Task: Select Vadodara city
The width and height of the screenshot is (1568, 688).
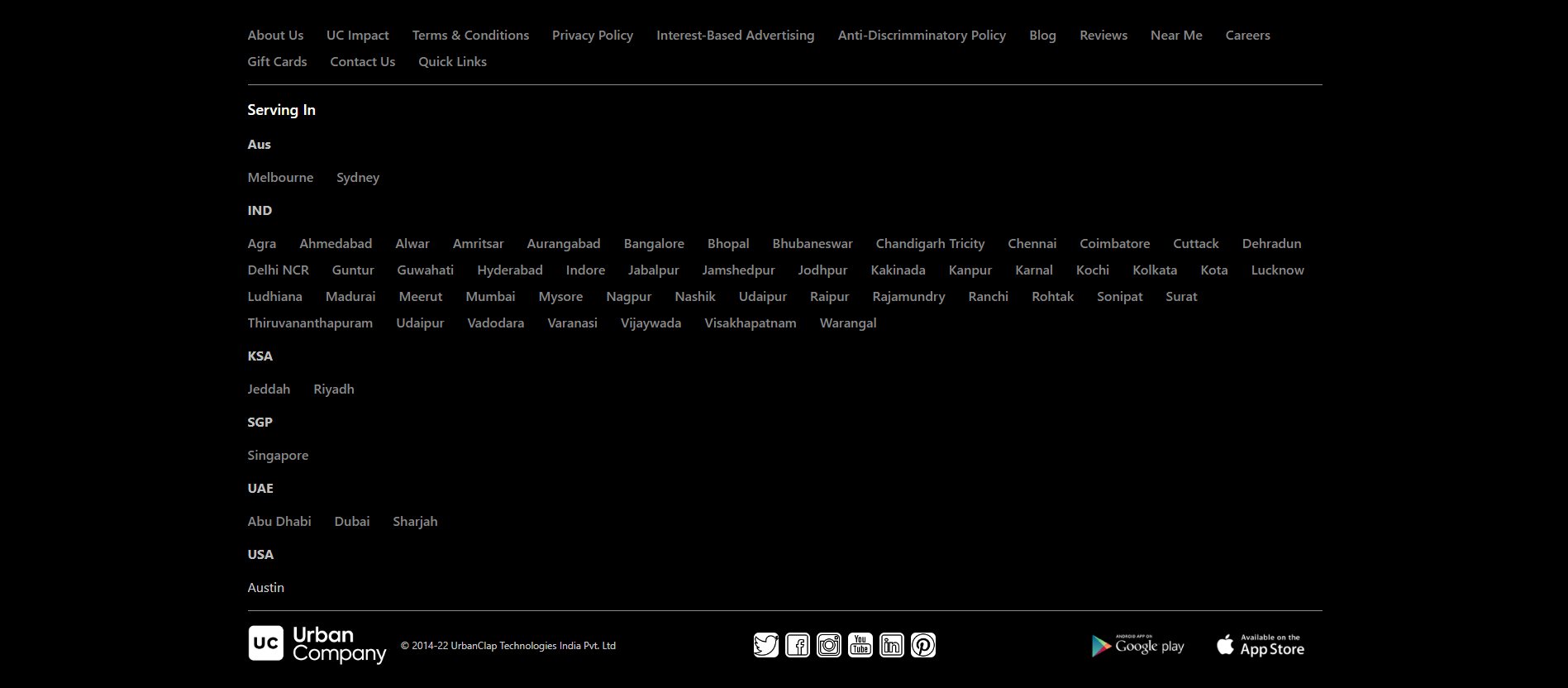Action: click(x=495, y=323)
